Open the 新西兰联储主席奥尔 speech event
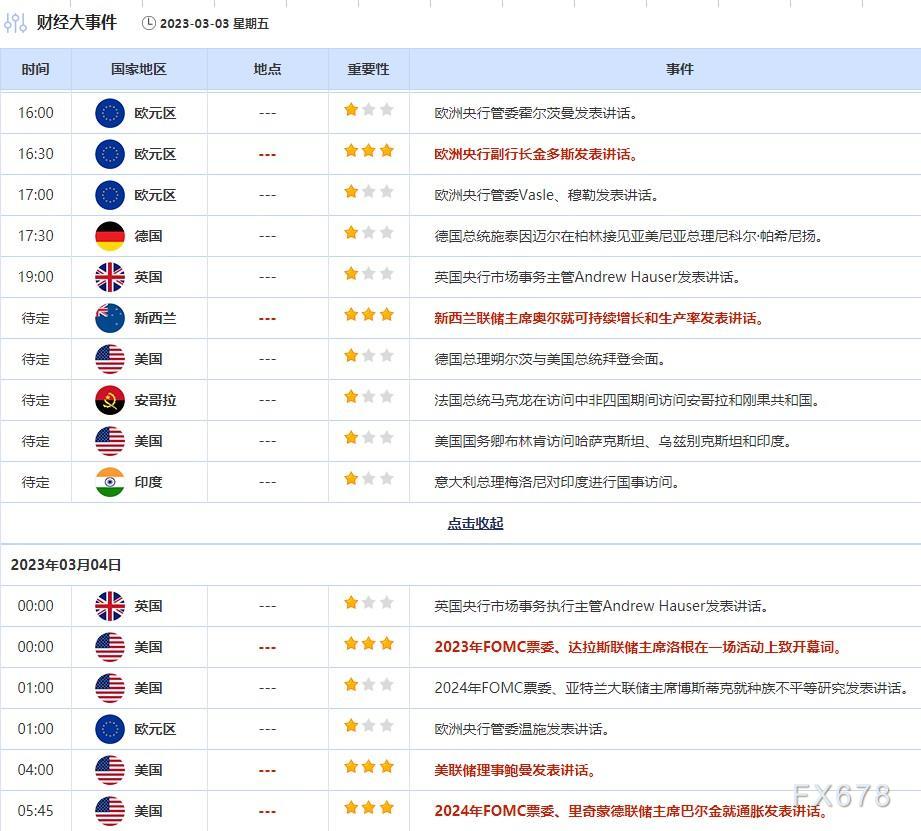This screenshot has width=921, height=831. pyautogui.click(x=600, y=318)
